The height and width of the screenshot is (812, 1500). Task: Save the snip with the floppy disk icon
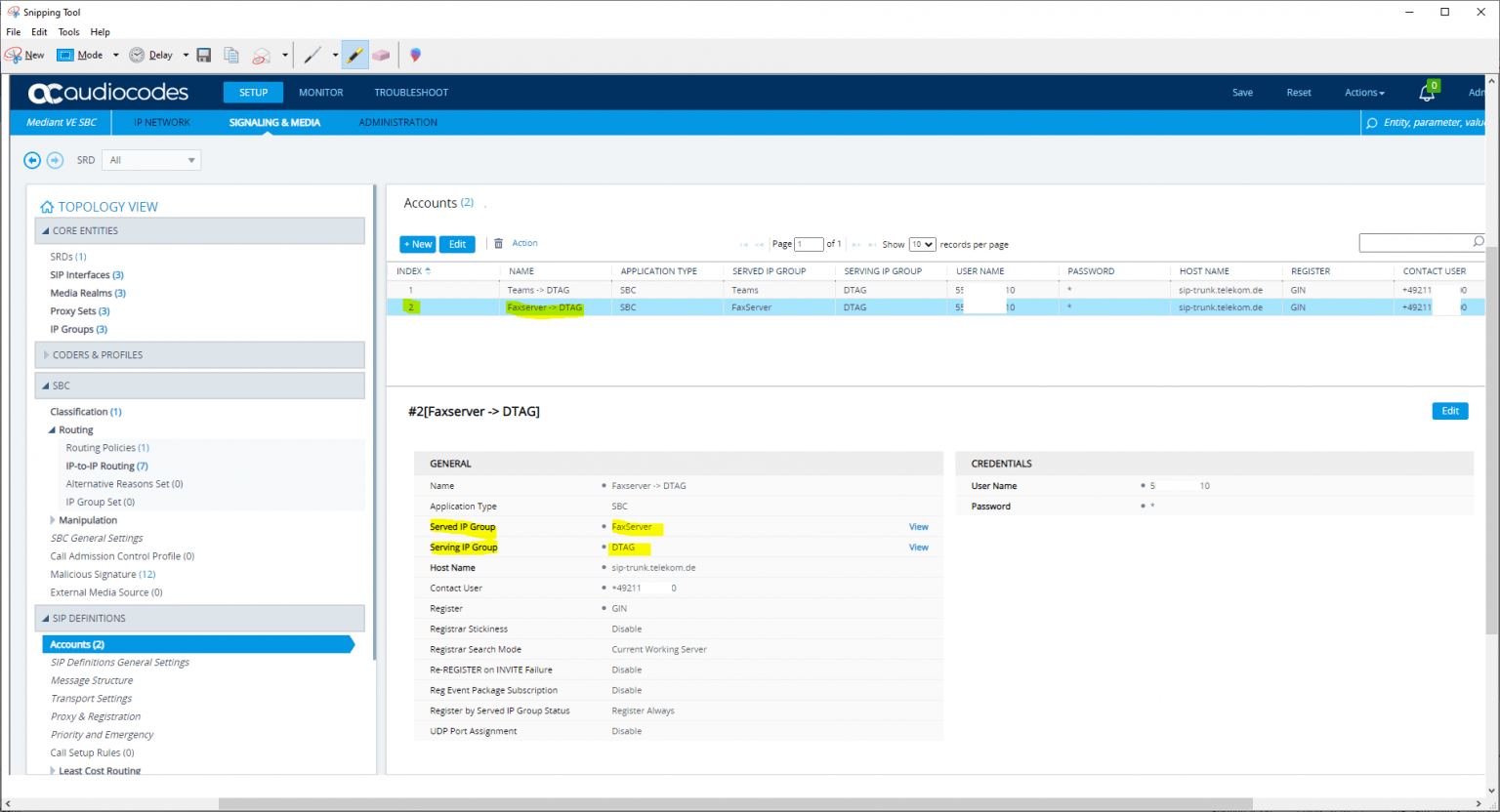click(203, 55)
